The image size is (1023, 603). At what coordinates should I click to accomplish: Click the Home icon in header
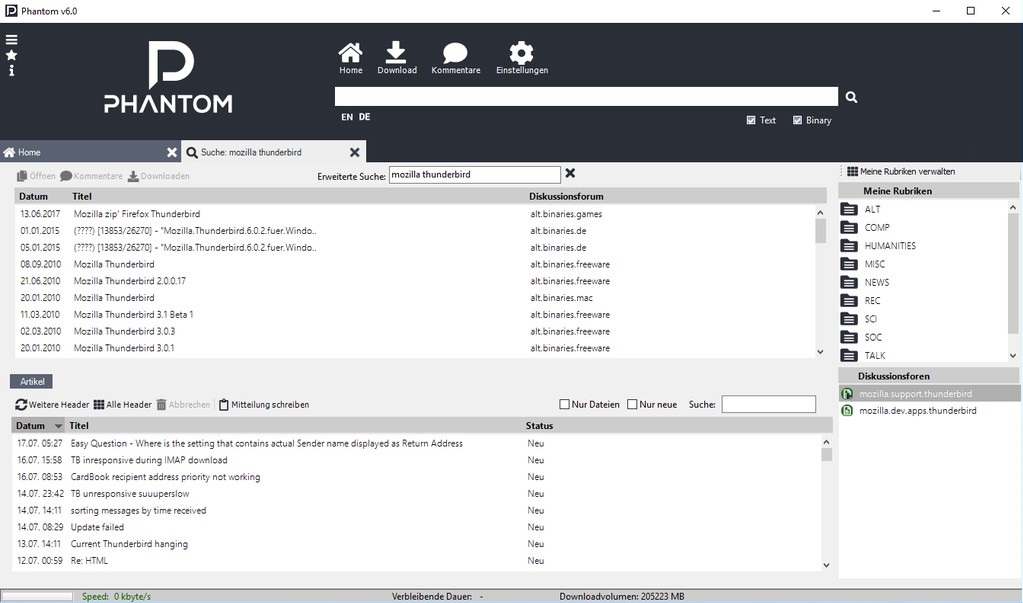click(350, 53)
